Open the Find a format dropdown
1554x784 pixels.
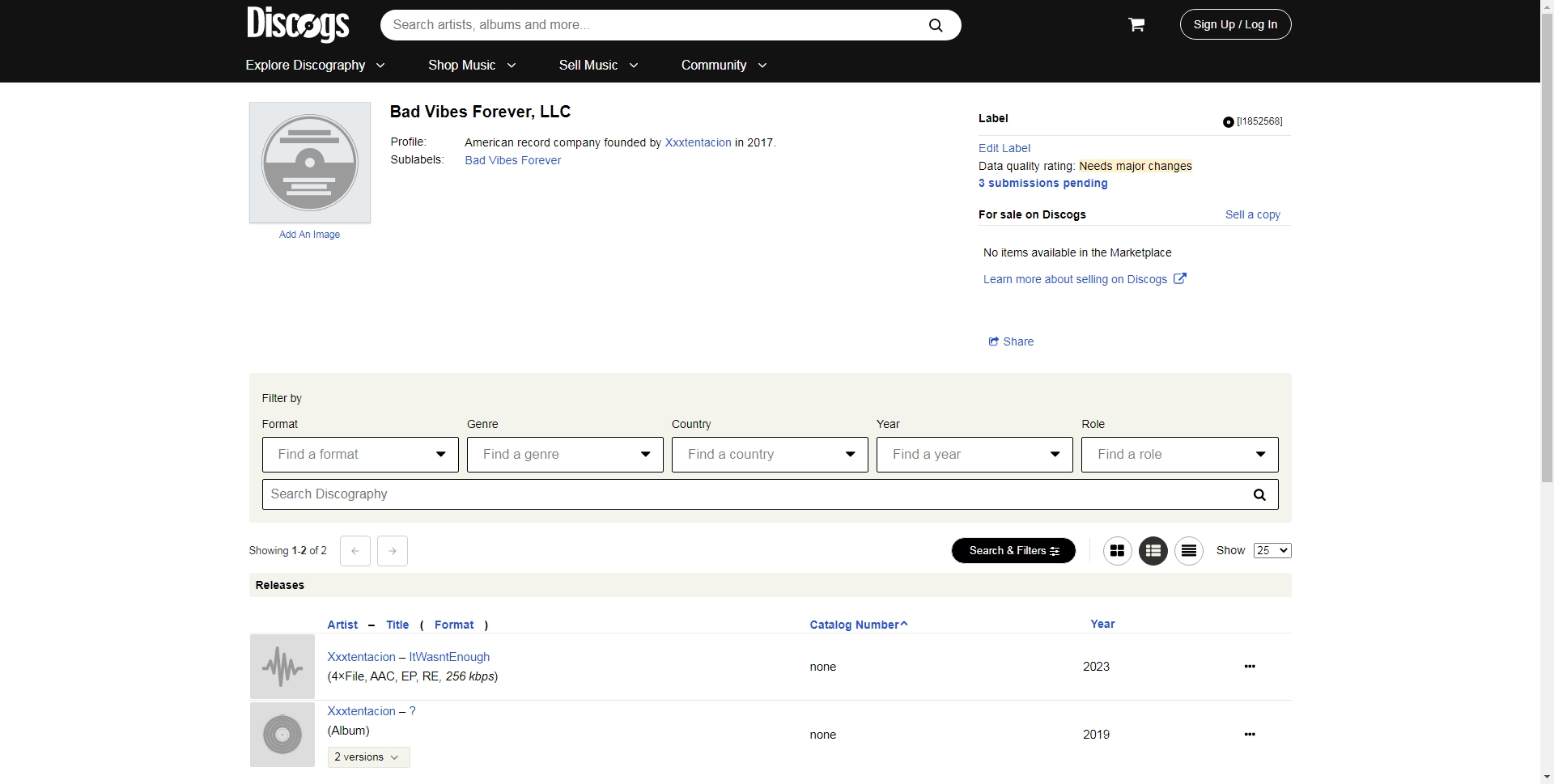coord(360,455)
